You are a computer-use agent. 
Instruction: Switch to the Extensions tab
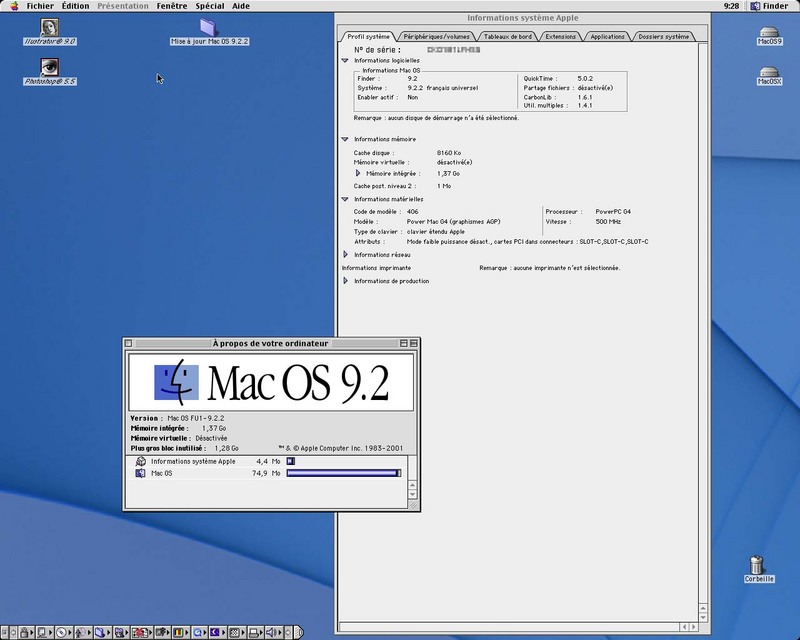coord(561,37)
